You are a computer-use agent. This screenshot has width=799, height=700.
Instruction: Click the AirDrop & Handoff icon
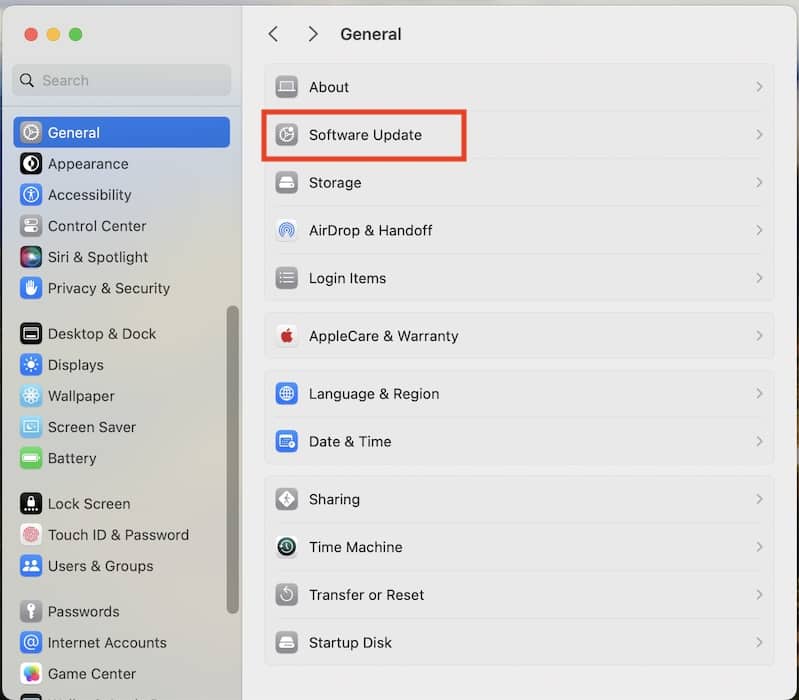click(287, 231)
